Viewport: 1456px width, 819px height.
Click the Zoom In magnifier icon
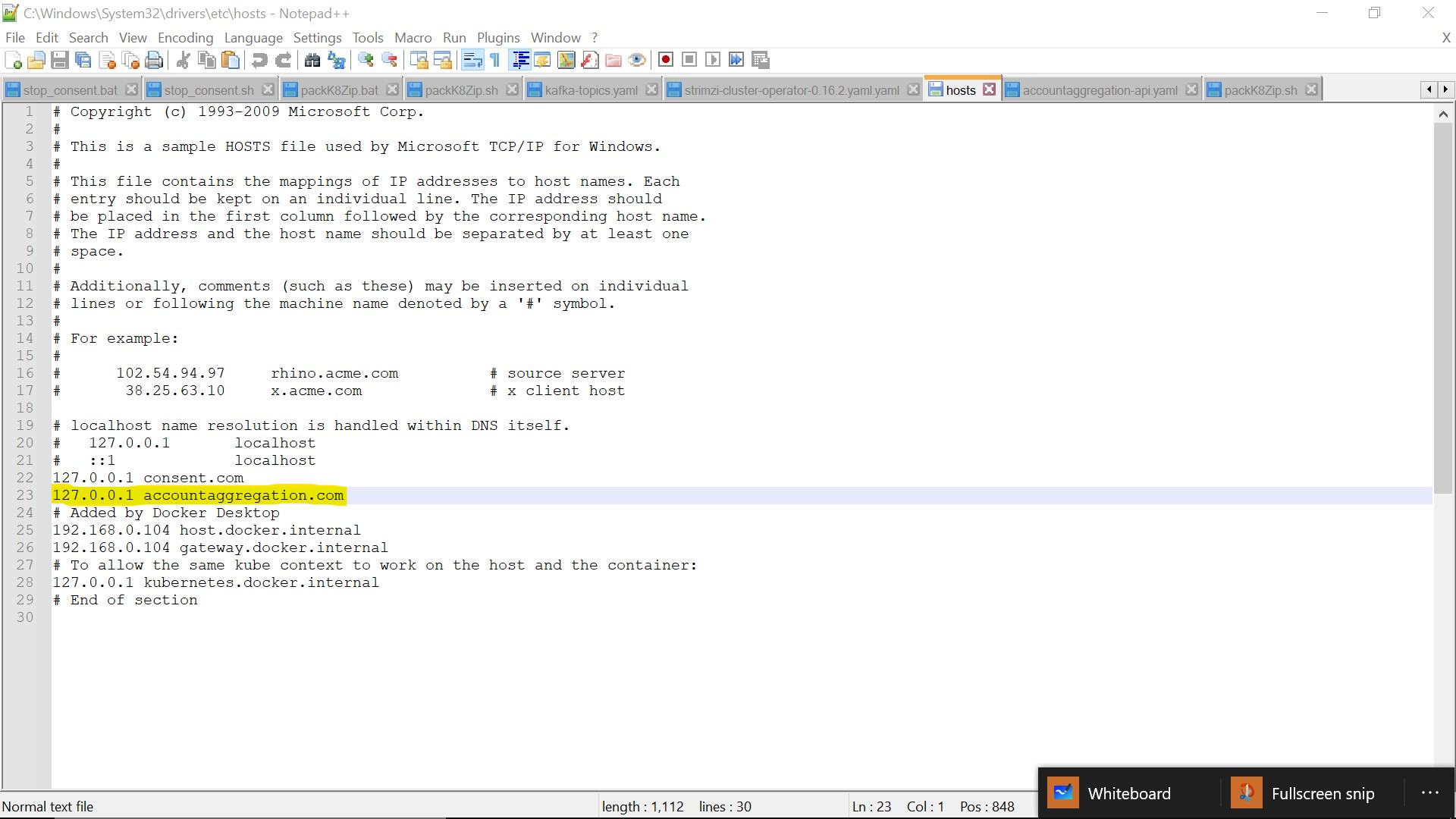[x=366, y=60]
